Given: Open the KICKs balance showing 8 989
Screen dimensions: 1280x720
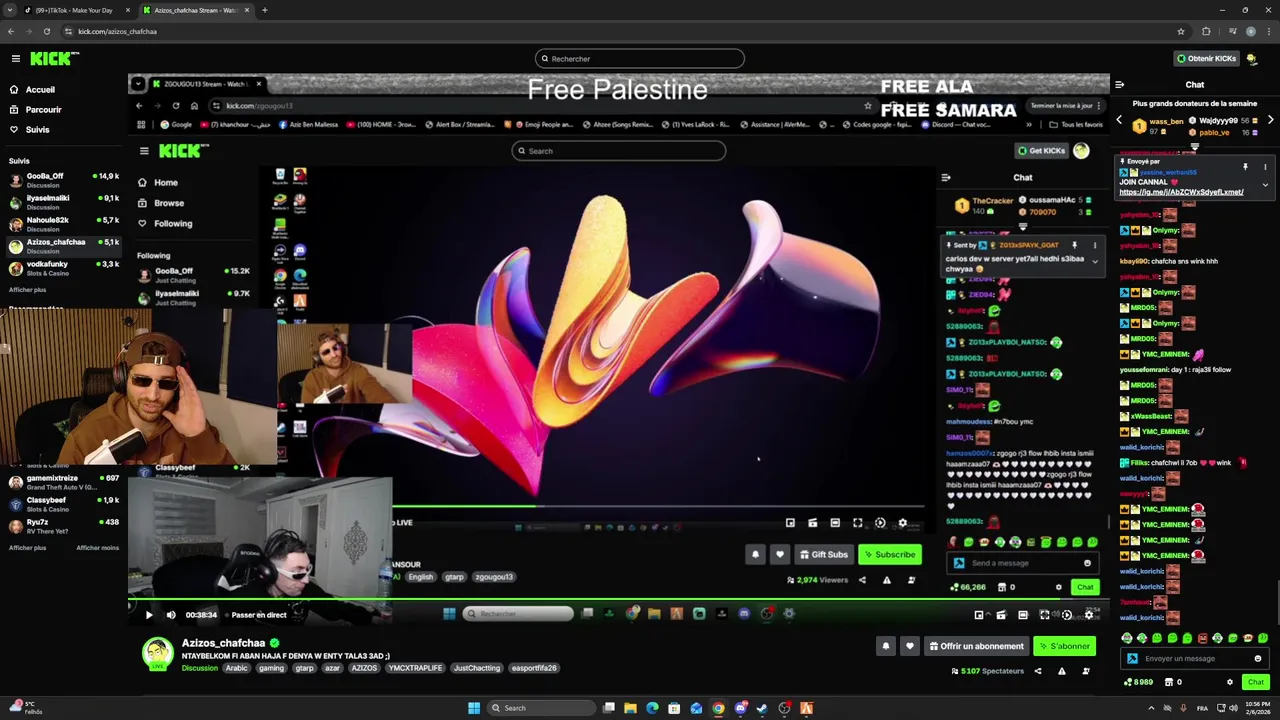Looking at the screenshot, I should (1138, 682).
